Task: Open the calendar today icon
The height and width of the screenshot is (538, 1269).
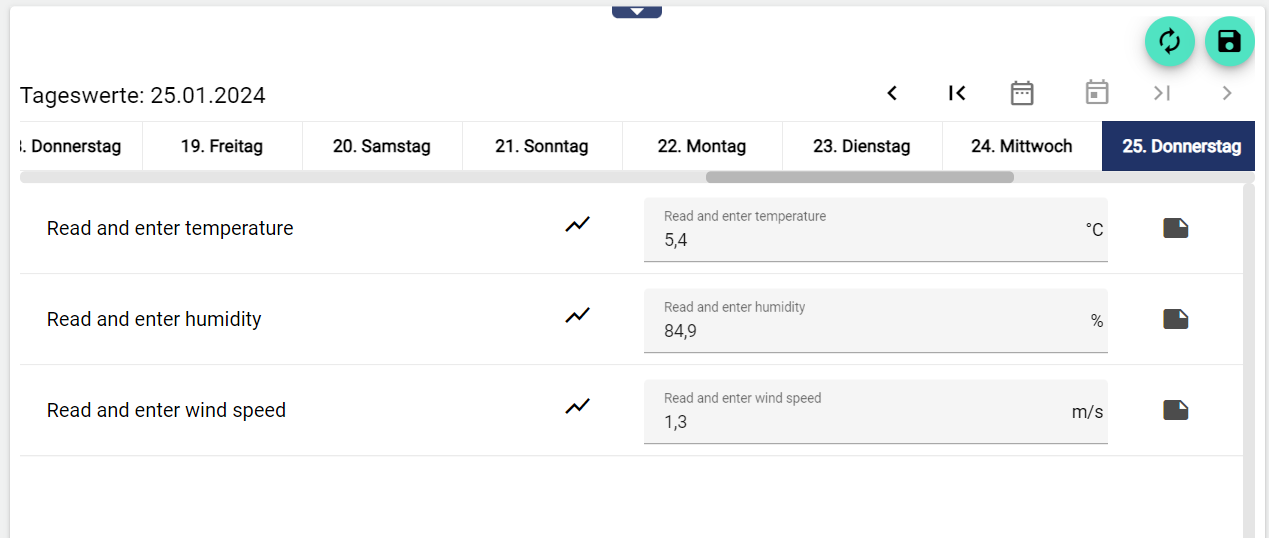Action: [1097, 93]
